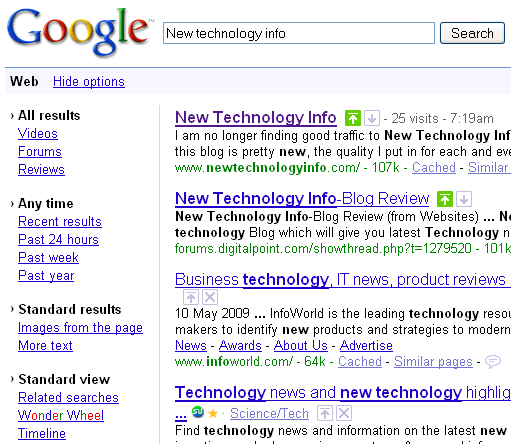Select Any time filter
The image size is (511, 444).
tap(46, 203)
